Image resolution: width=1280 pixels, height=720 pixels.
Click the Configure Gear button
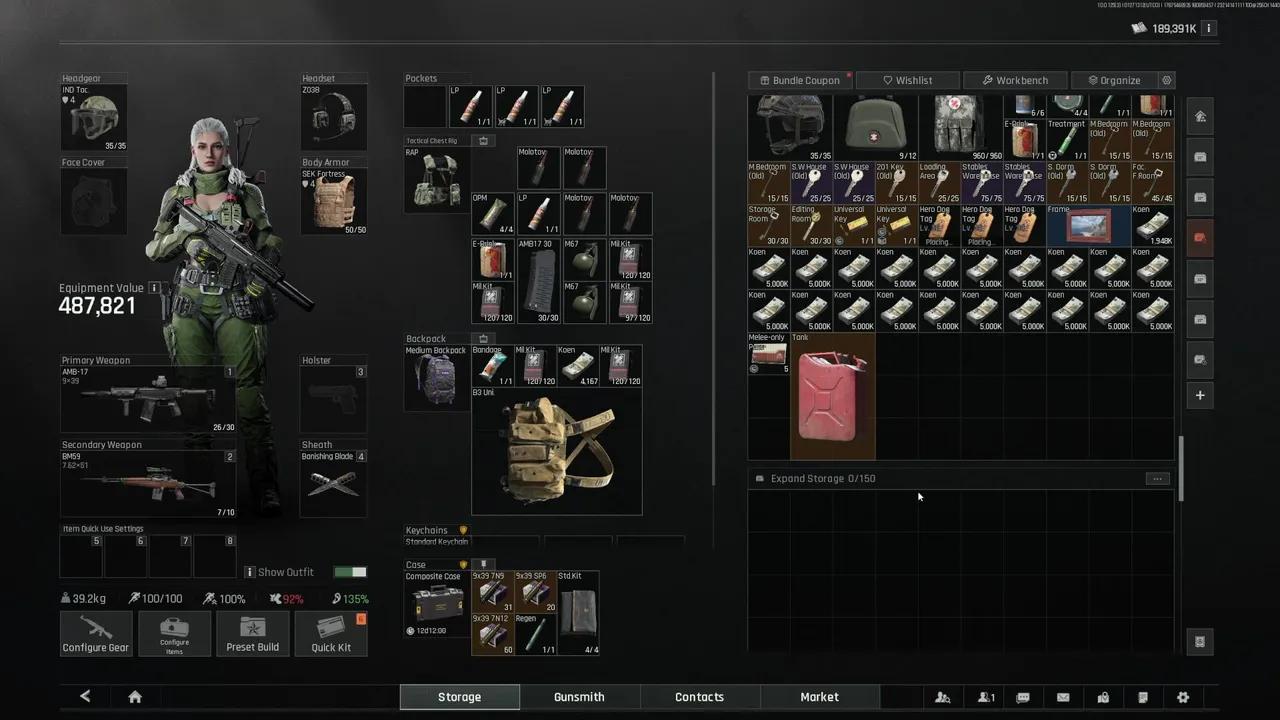(x=96, y=634)
